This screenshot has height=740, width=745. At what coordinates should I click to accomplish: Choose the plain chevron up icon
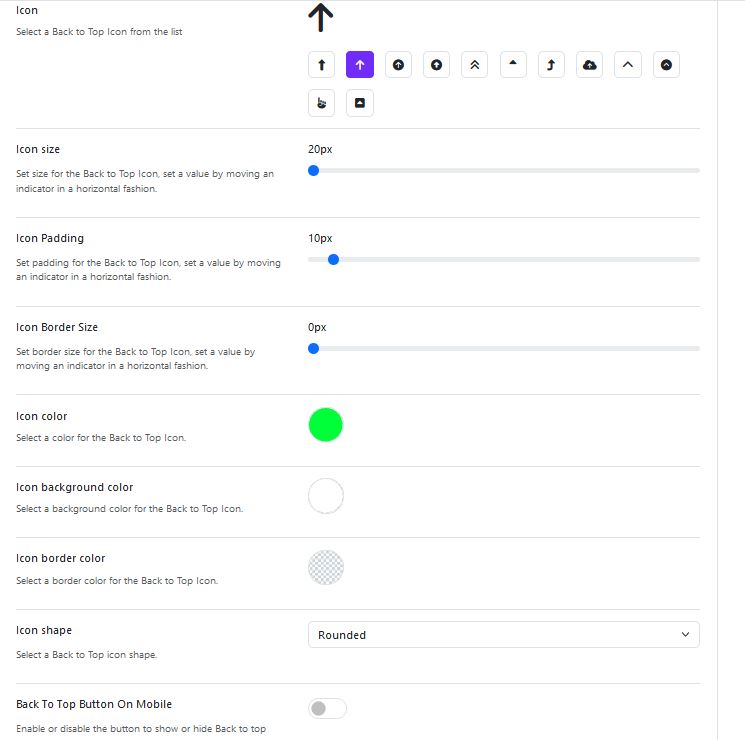(x=628, y=65)
